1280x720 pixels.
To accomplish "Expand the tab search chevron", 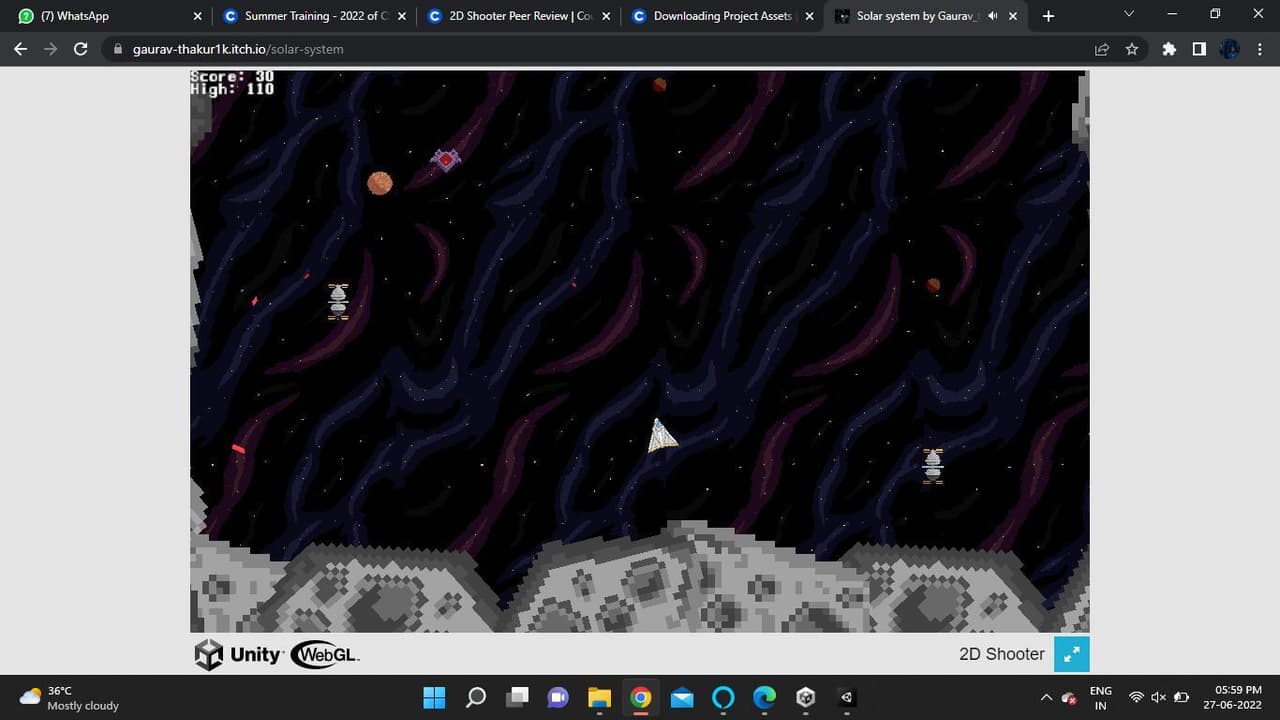I will [1129, 14].
